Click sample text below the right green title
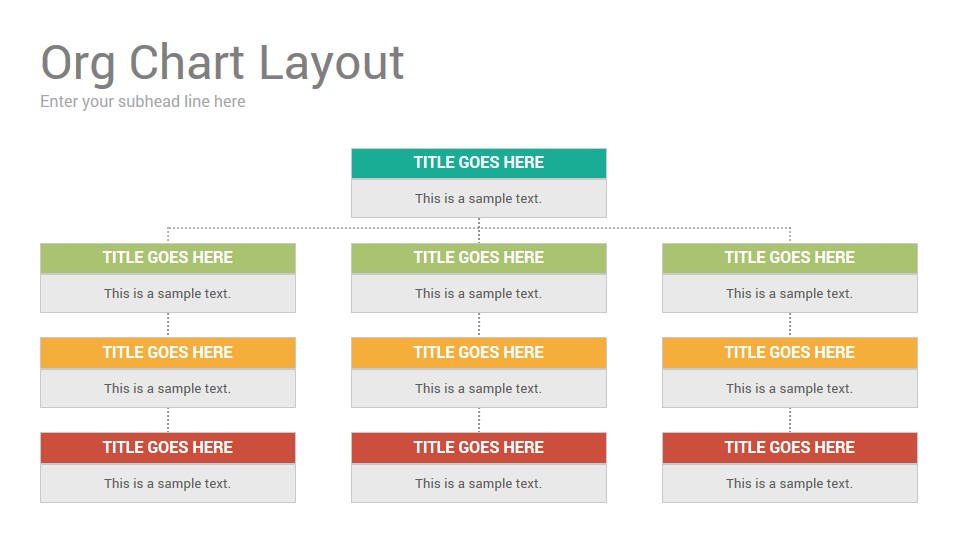 pyautogui.click(x=790, y=293)
